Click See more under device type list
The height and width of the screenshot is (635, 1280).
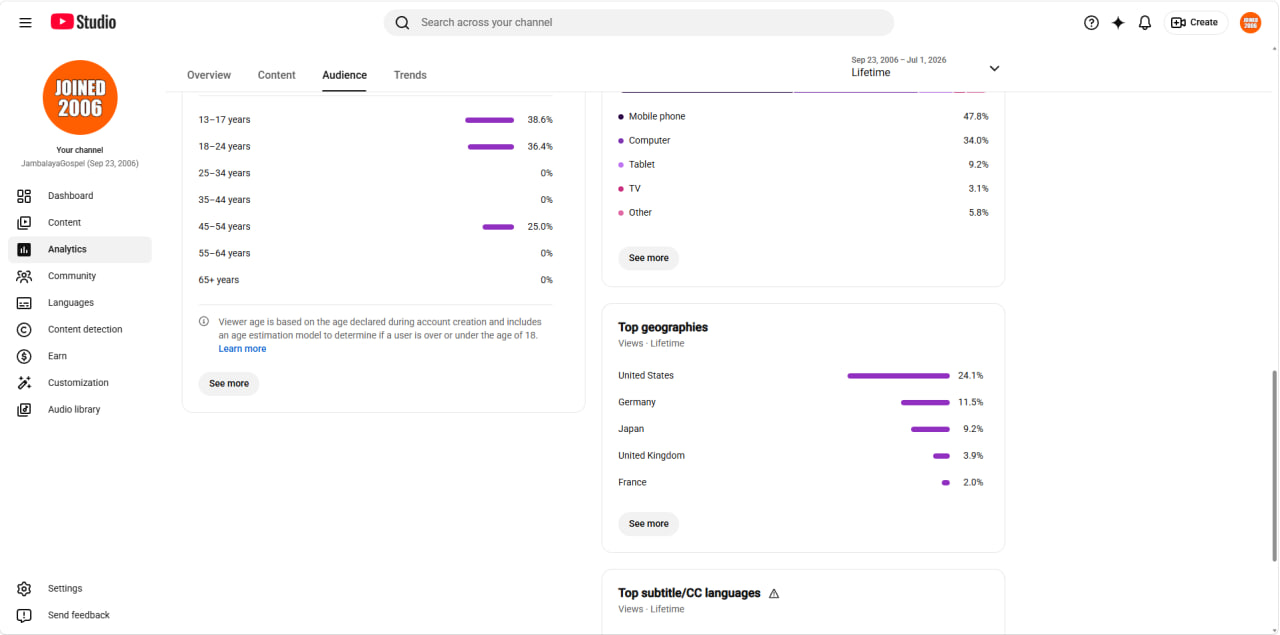coord(649,258)
